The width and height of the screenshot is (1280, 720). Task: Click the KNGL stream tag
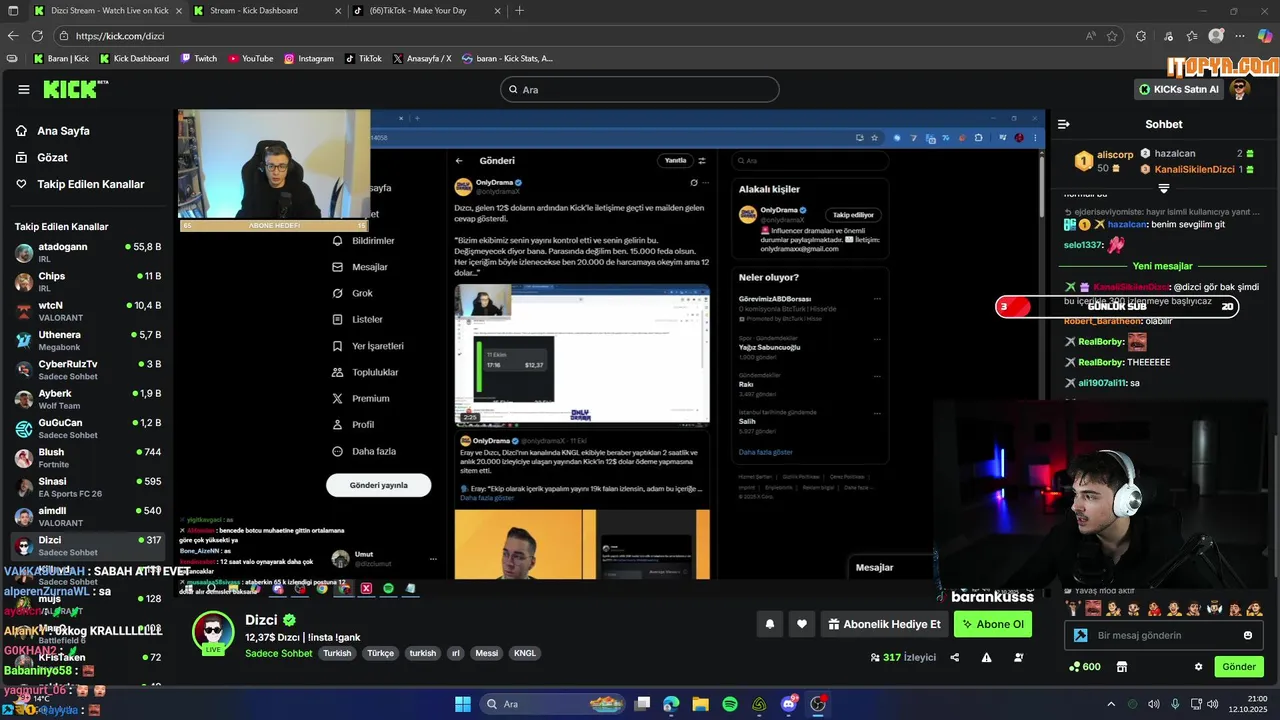525,653
